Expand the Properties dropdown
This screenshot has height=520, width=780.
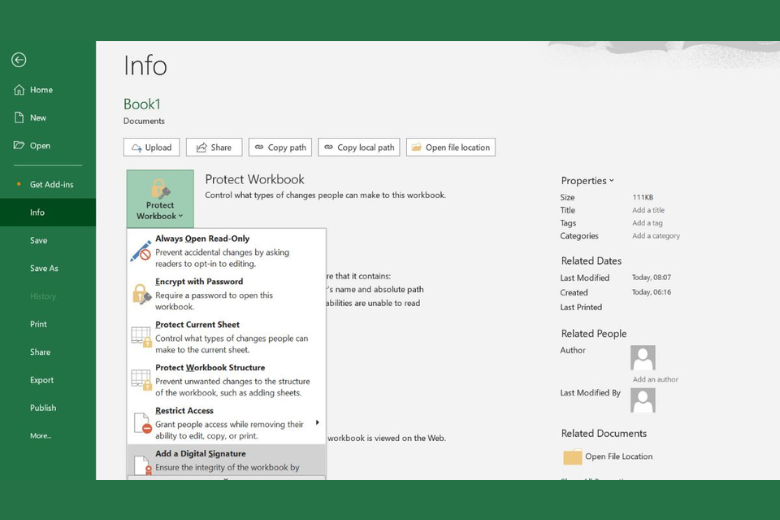click(x=587, y=181)
